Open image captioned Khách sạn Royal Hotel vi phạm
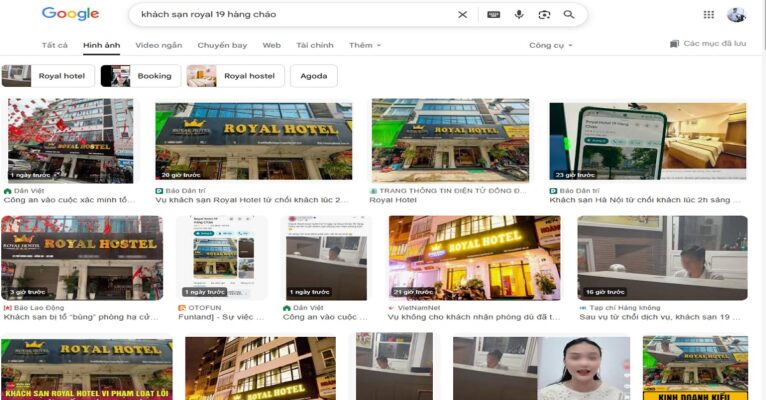This screenshot has height=400, width=766. (86, 368)
